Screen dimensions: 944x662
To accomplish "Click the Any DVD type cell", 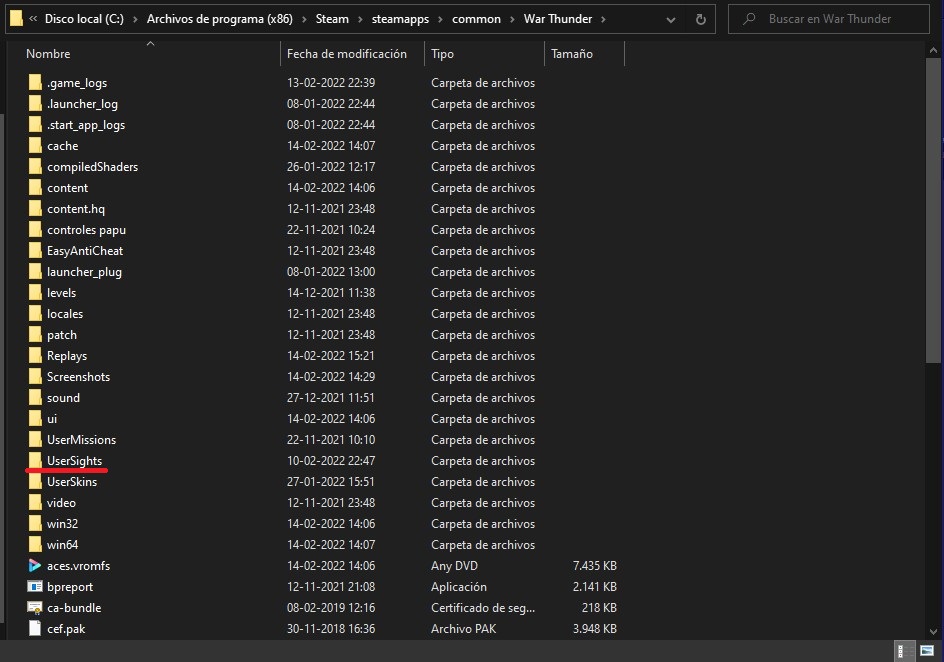I will (455, 566).
